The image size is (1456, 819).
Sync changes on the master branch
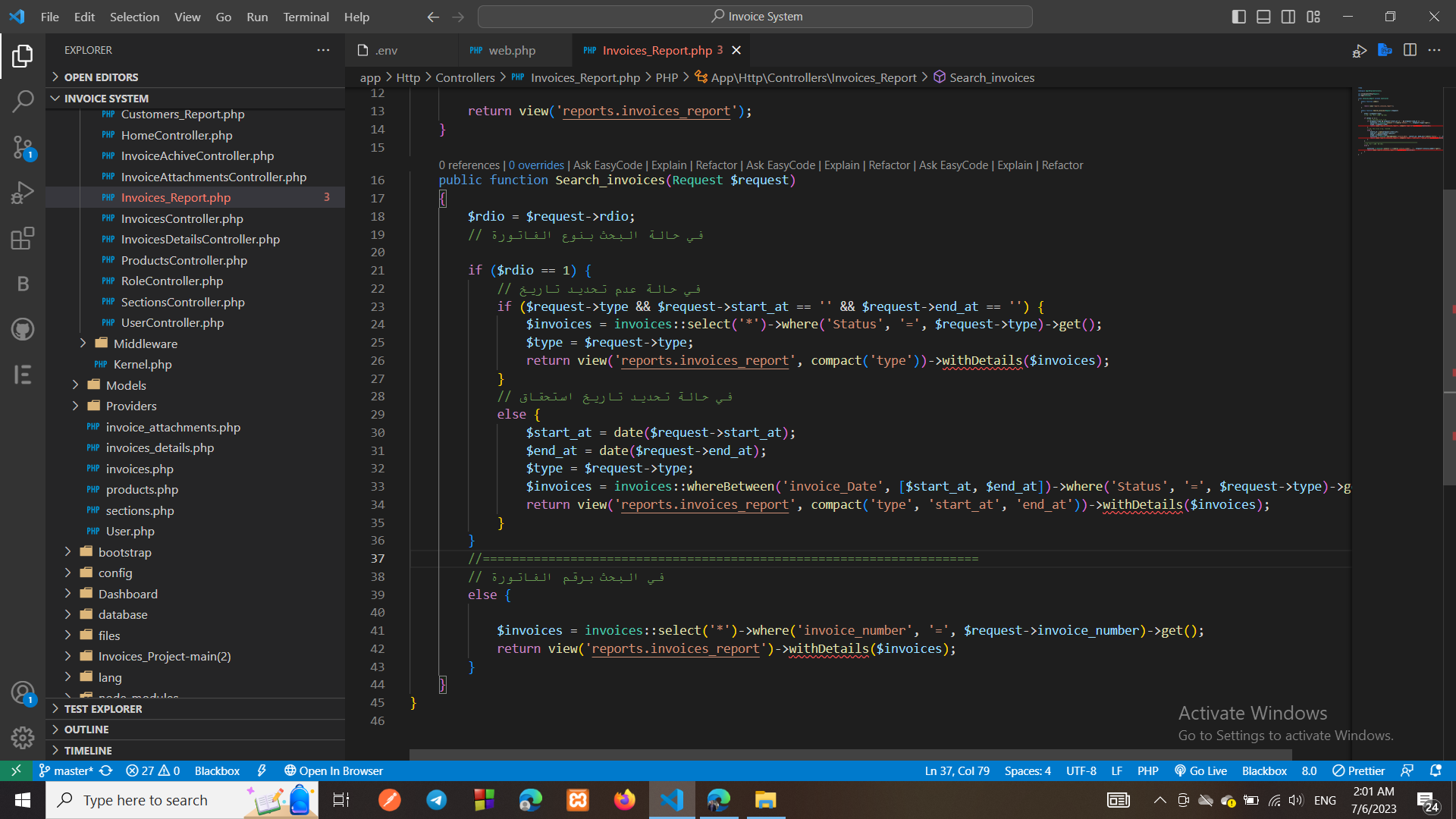(x=106, y=770)
